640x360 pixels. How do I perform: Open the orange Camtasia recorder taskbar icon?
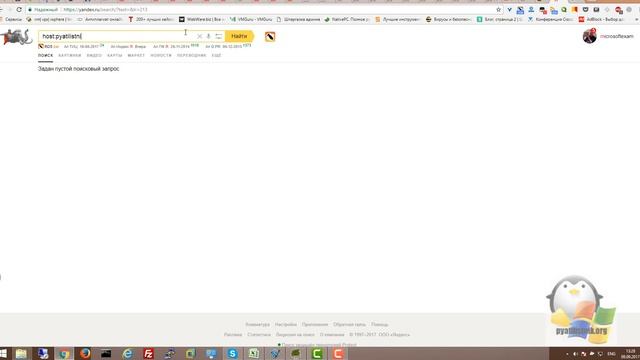tap(338, 353)
